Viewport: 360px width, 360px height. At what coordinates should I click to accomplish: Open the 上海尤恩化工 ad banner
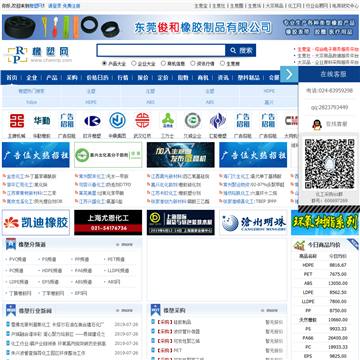pos(108,223)
